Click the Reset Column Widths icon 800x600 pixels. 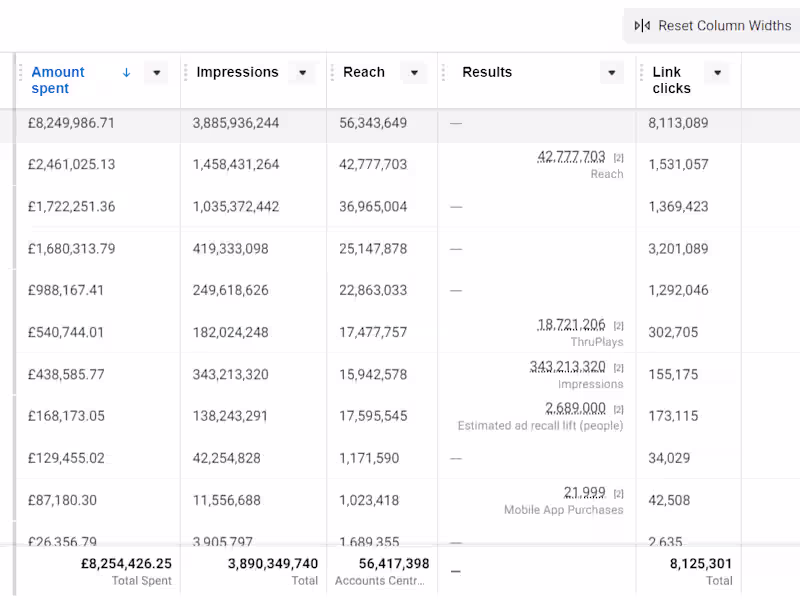(x=642, y=26)
